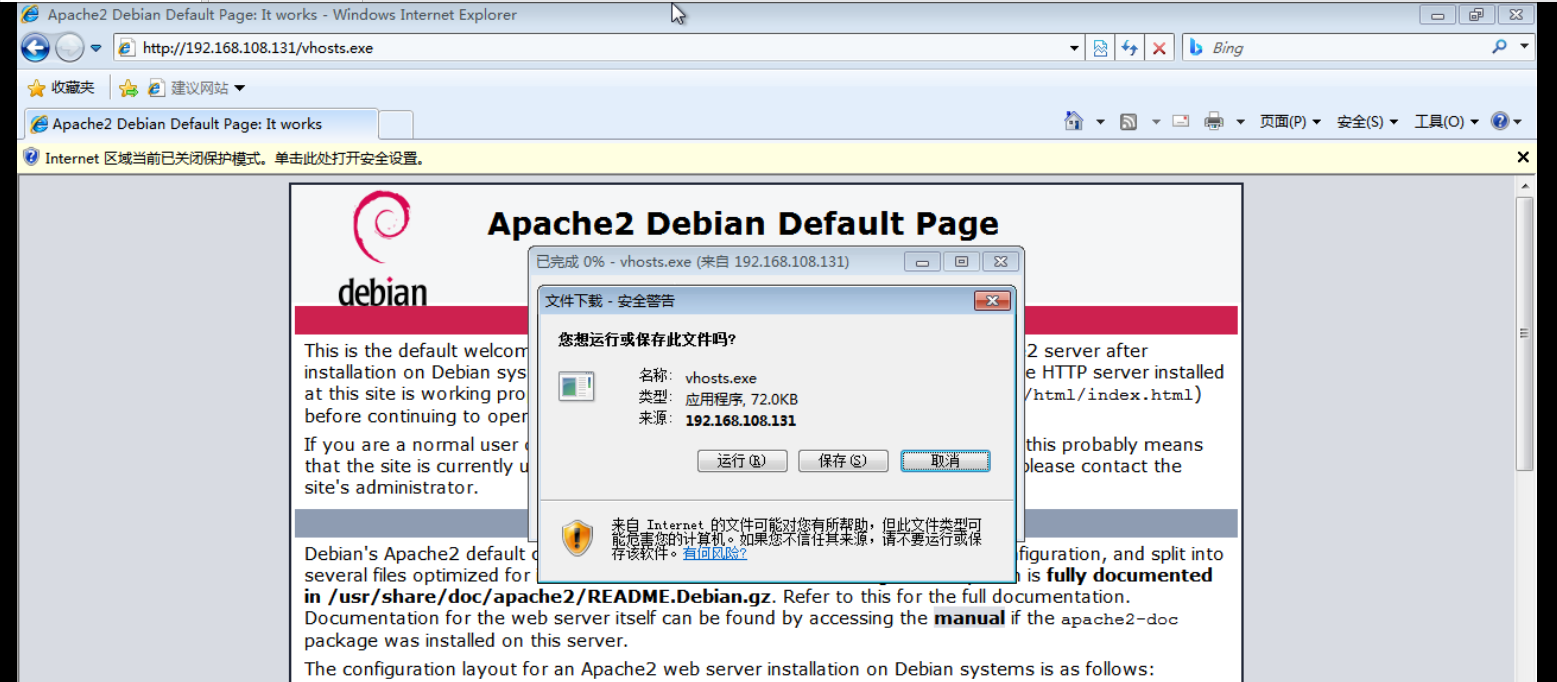
Task: Click the star icon next to 收藏夹
Action: click(37, 88)
